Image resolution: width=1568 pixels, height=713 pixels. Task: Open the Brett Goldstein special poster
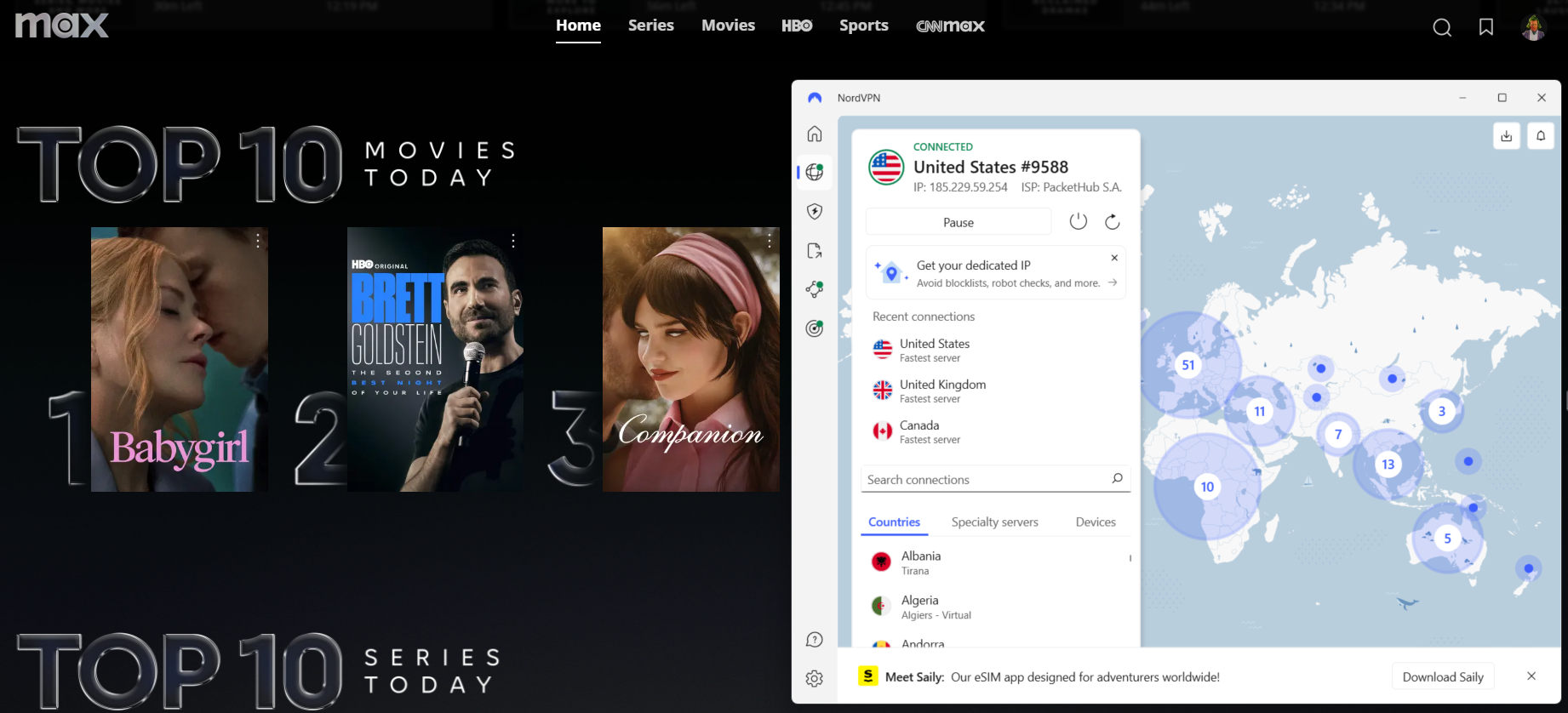pyautogui.click(x=436, y=359)
